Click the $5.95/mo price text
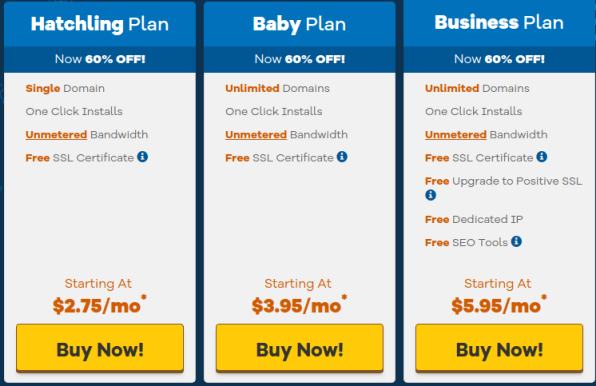The height and width of the screenshot is (386, 596). [496, 306]
